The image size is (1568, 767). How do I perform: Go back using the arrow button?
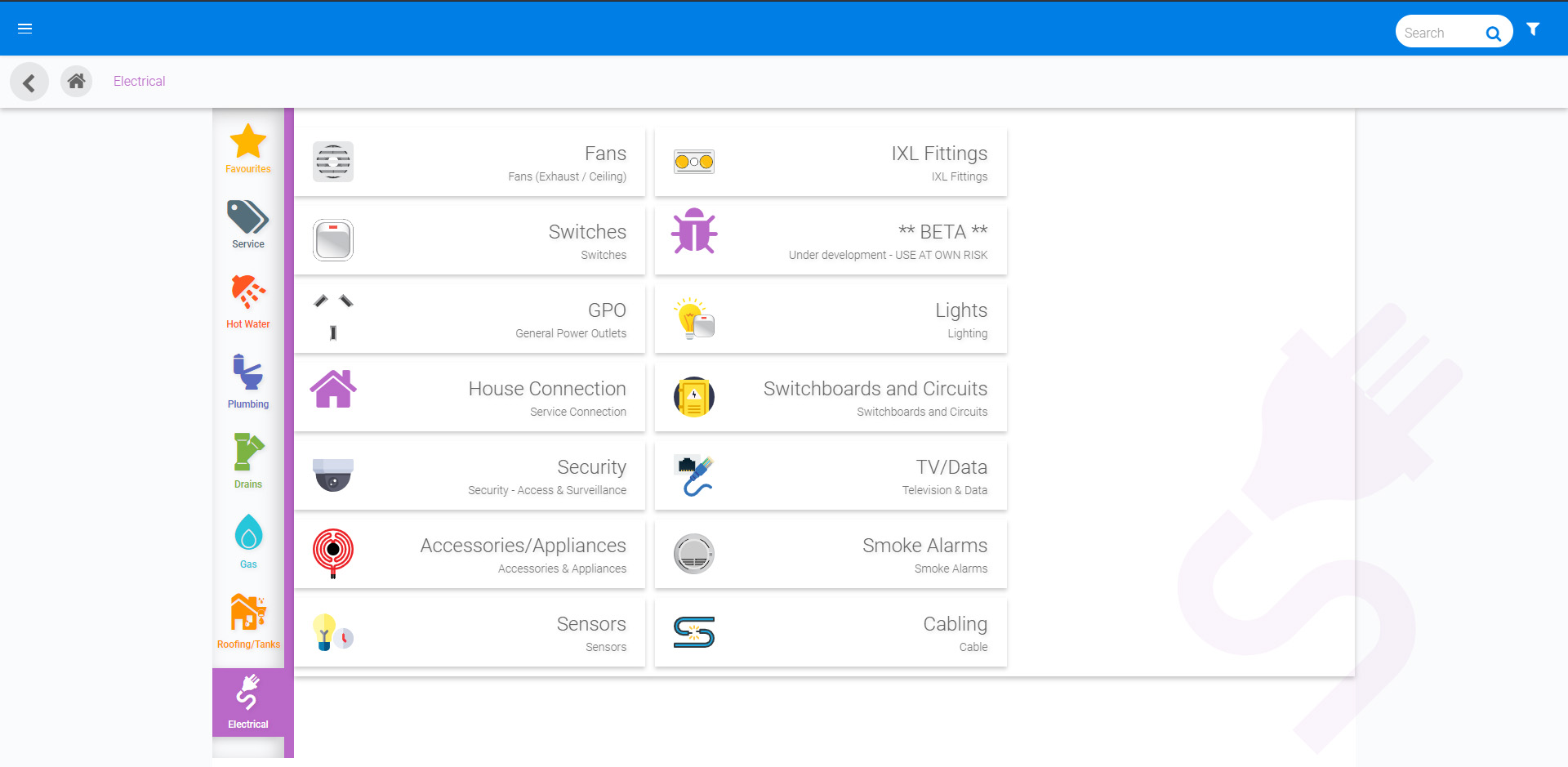[29, 82]
